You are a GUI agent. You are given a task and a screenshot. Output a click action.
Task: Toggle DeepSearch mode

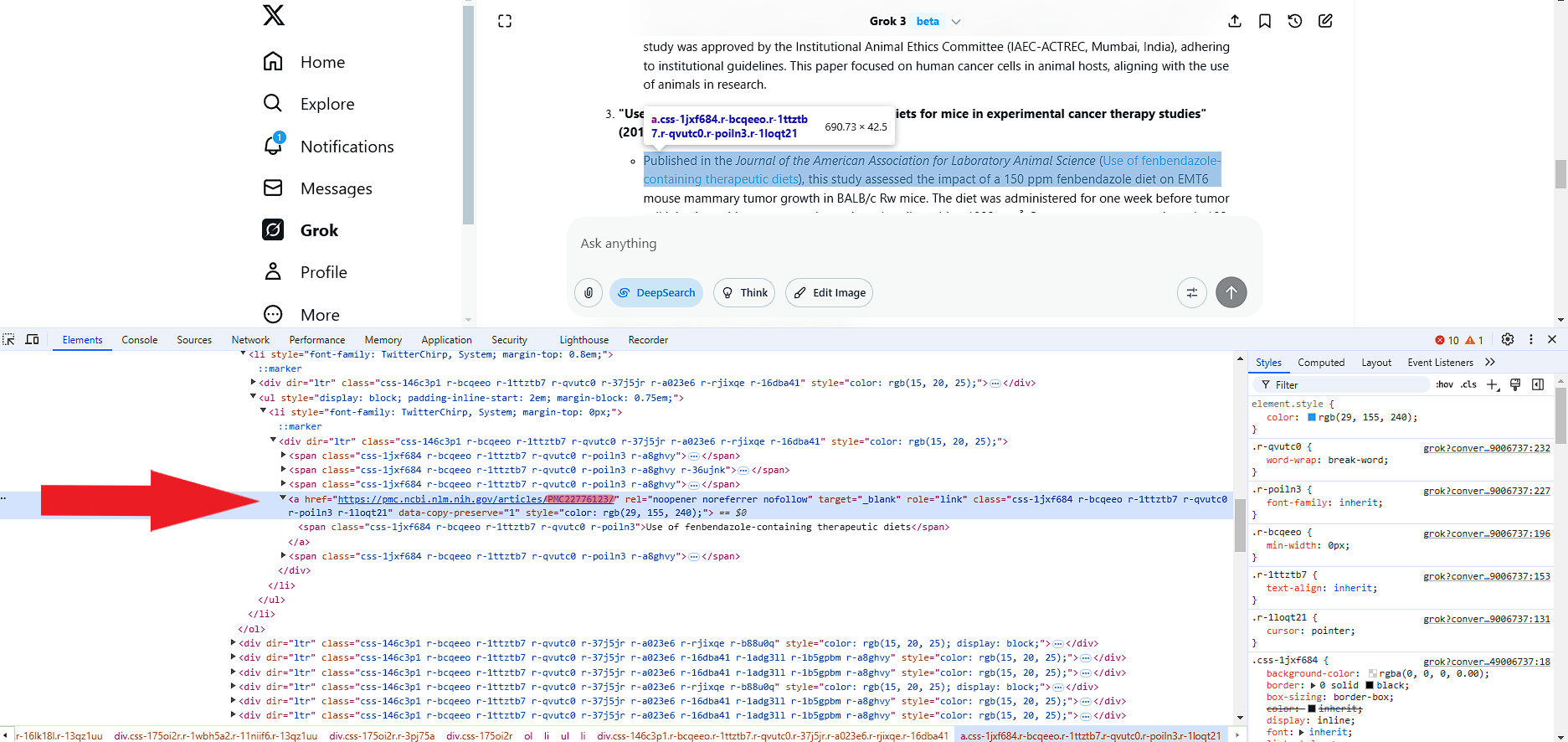click(656, 292)
